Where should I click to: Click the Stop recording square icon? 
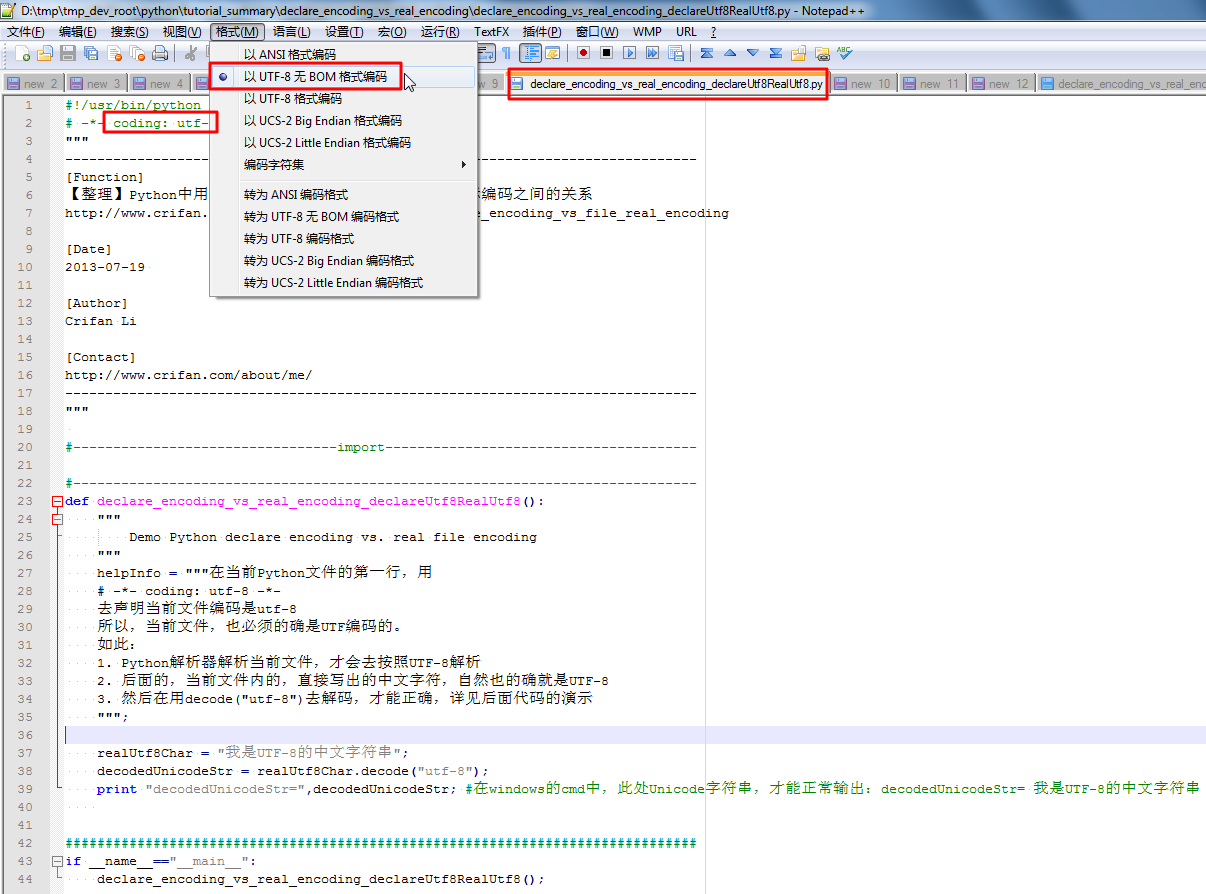(x=606, y=53)
